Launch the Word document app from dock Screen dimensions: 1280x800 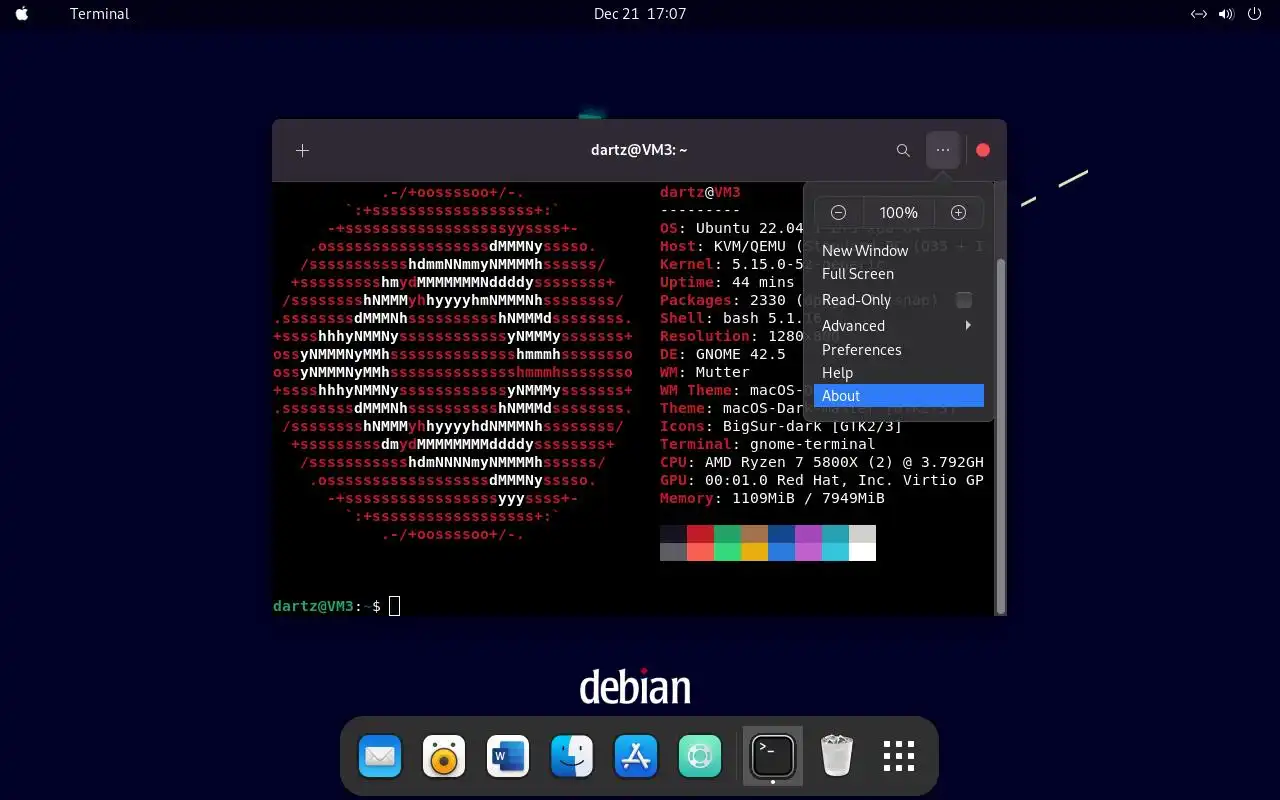tap(508, 756)
